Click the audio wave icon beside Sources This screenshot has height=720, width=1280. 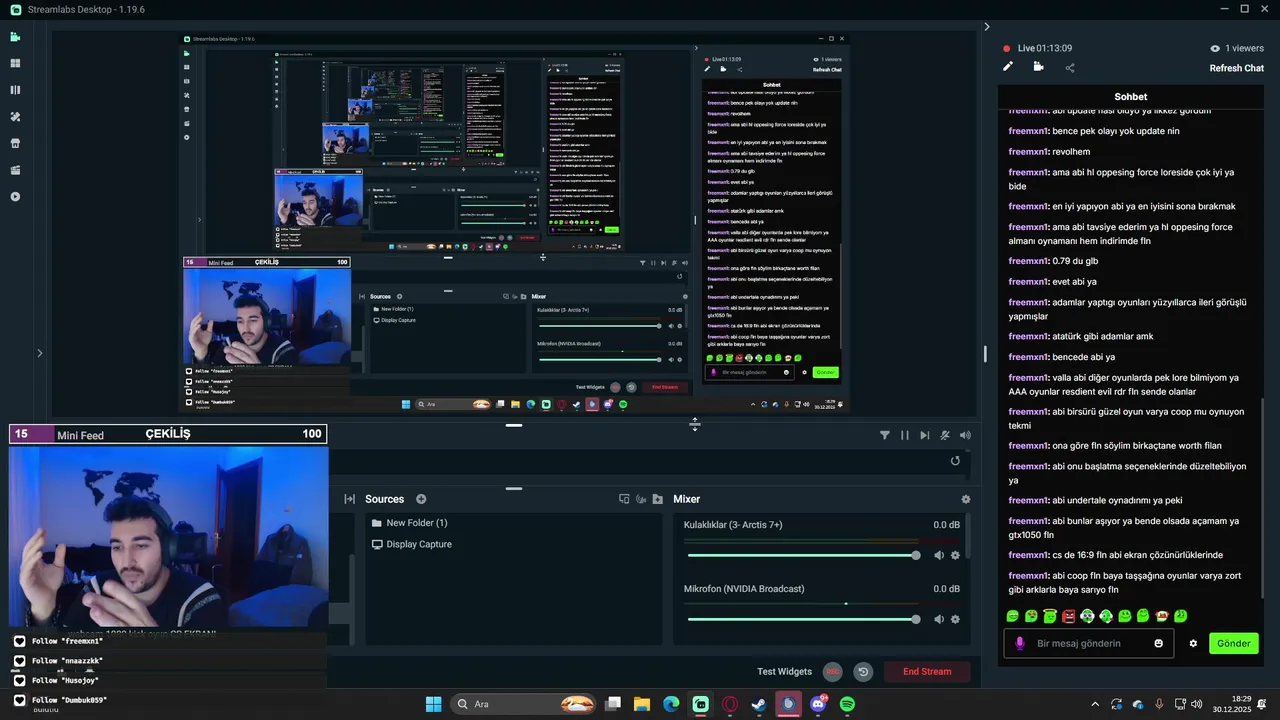tap(641, 499)
